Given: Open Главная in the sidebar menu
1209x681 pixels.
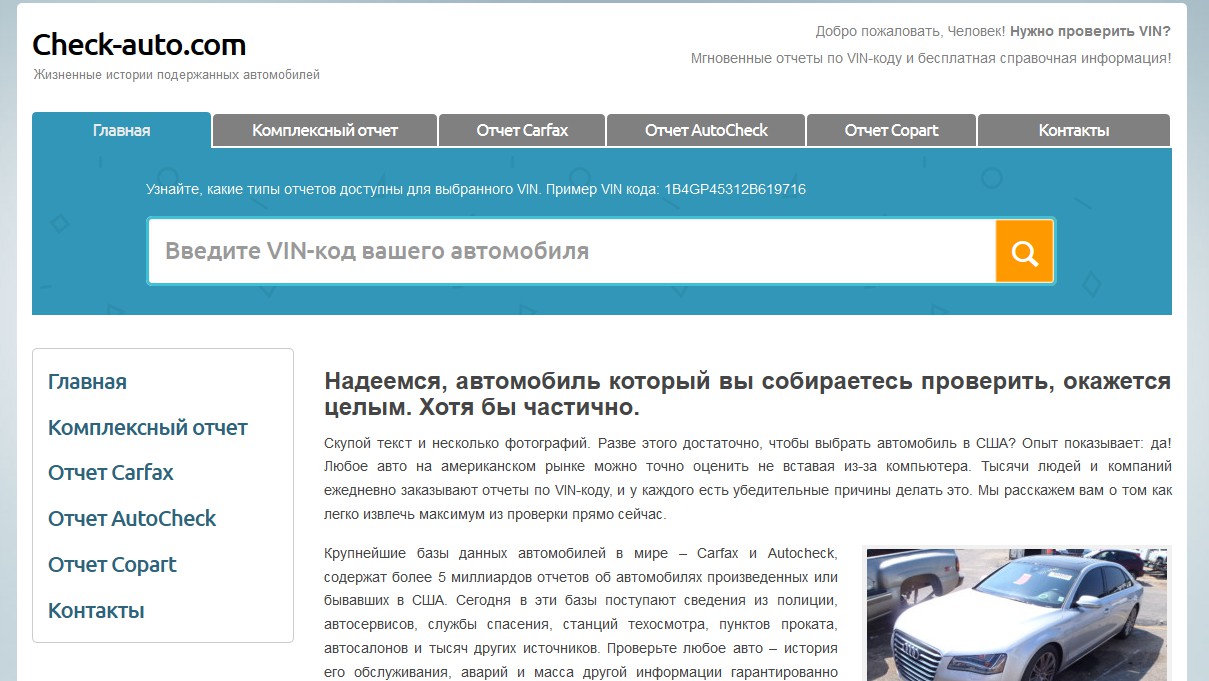Looking at the screenshot, I should pos(87,382).
